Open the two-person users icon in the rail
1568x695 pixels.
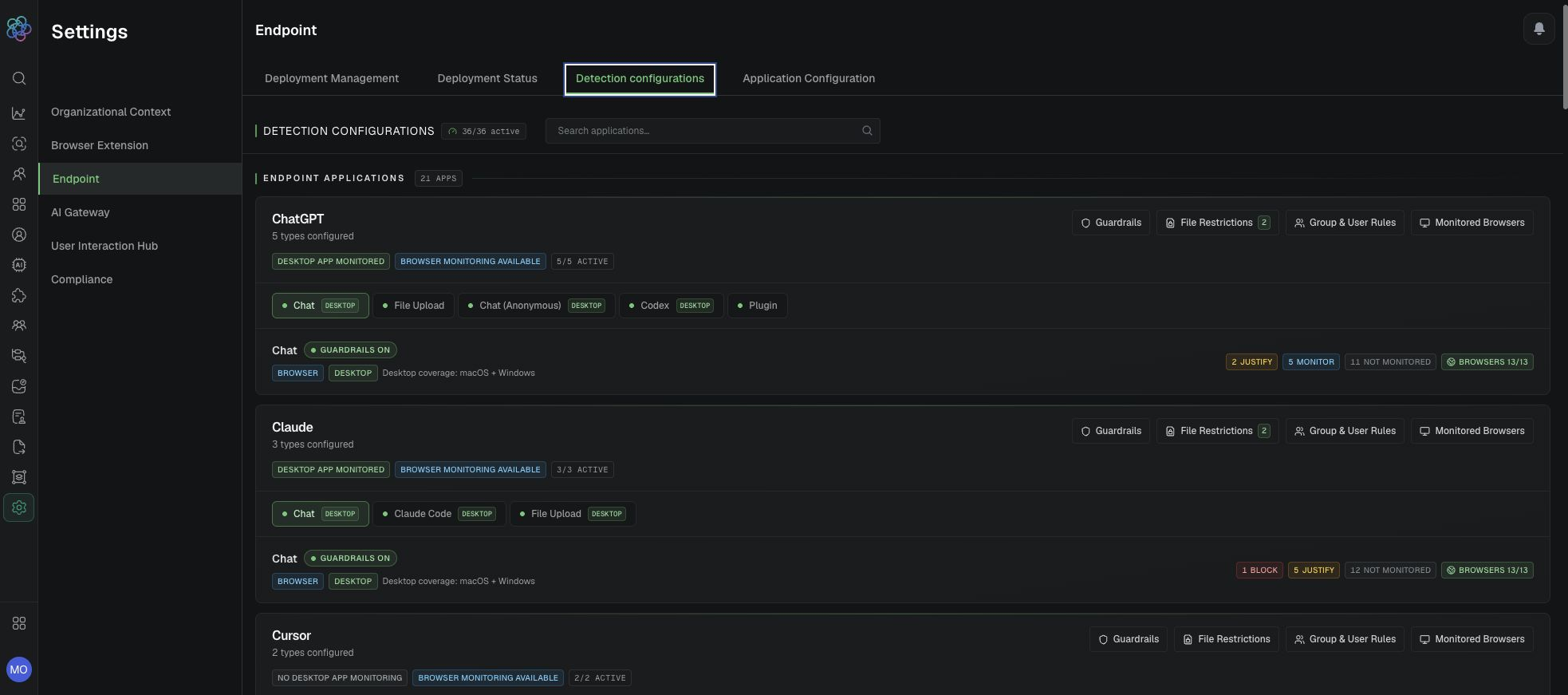click(19, 174)
